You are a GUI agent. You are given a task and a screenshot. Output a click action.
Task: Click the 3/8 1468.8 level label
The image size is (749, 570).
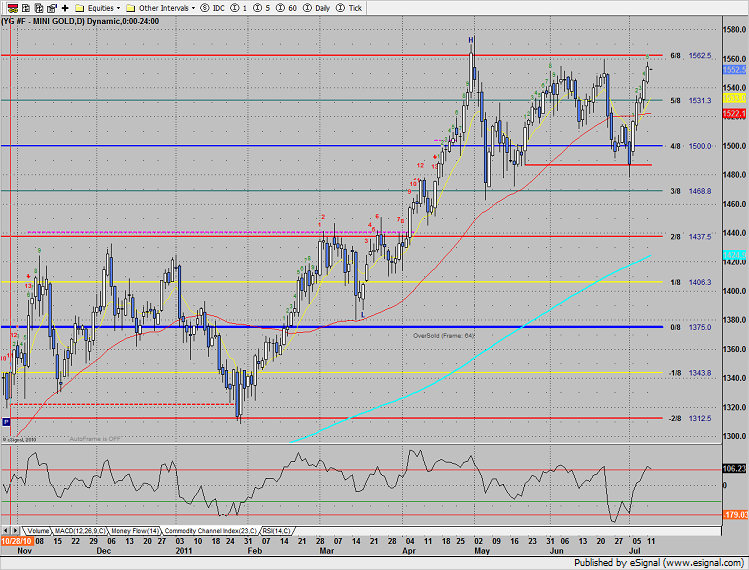(690, 191)
